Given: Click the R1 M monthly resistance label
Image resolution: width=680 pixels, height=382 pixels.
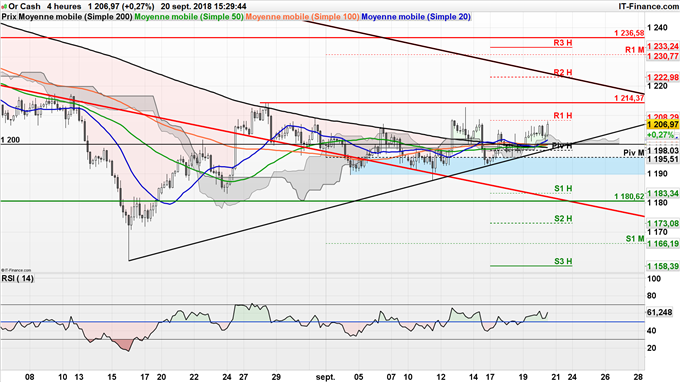Looking at the screenshot, I should [x=634, y=50].
